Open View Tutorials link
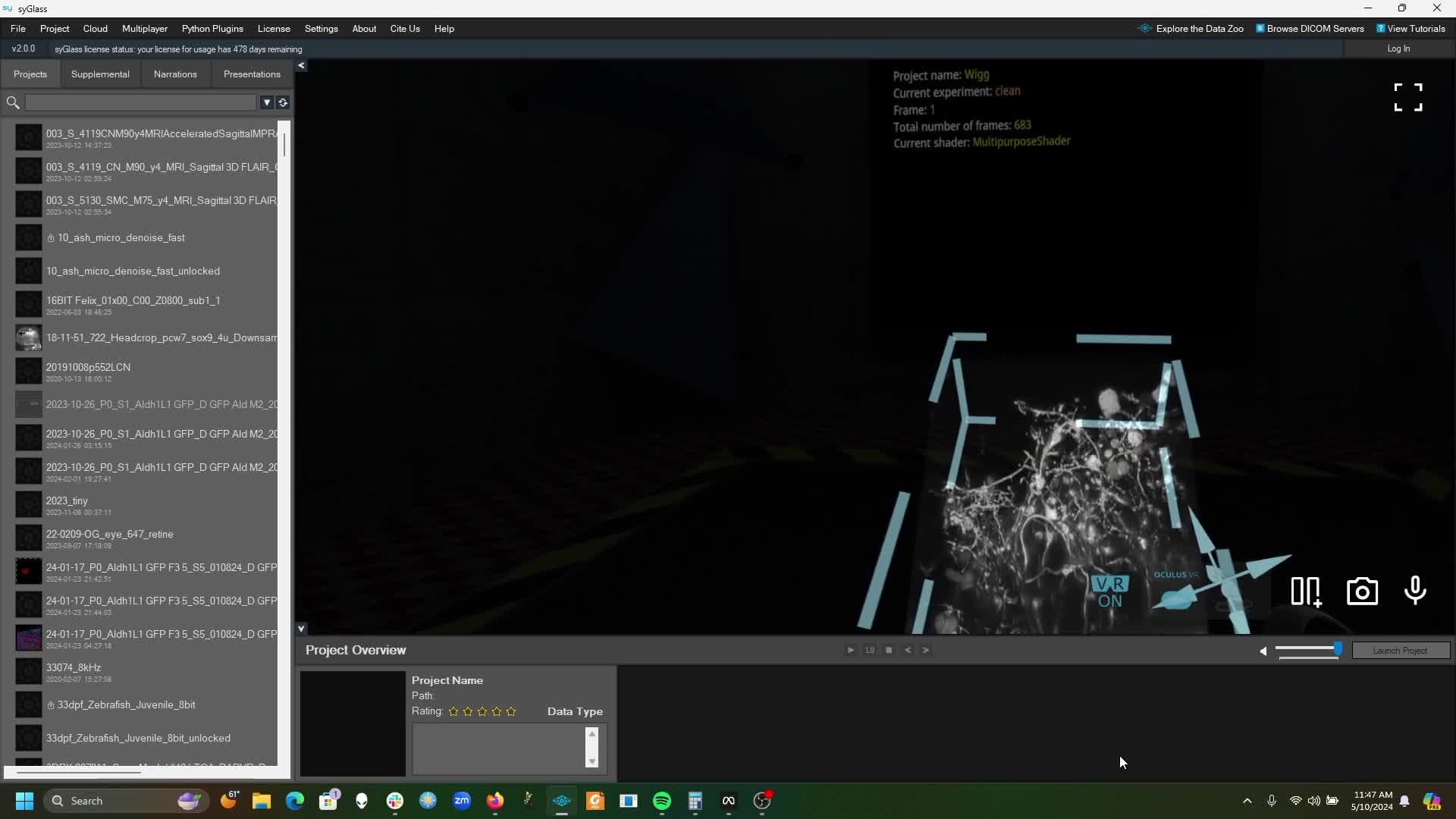This screenshot has width=1456, height=819. pos(1410,29)
